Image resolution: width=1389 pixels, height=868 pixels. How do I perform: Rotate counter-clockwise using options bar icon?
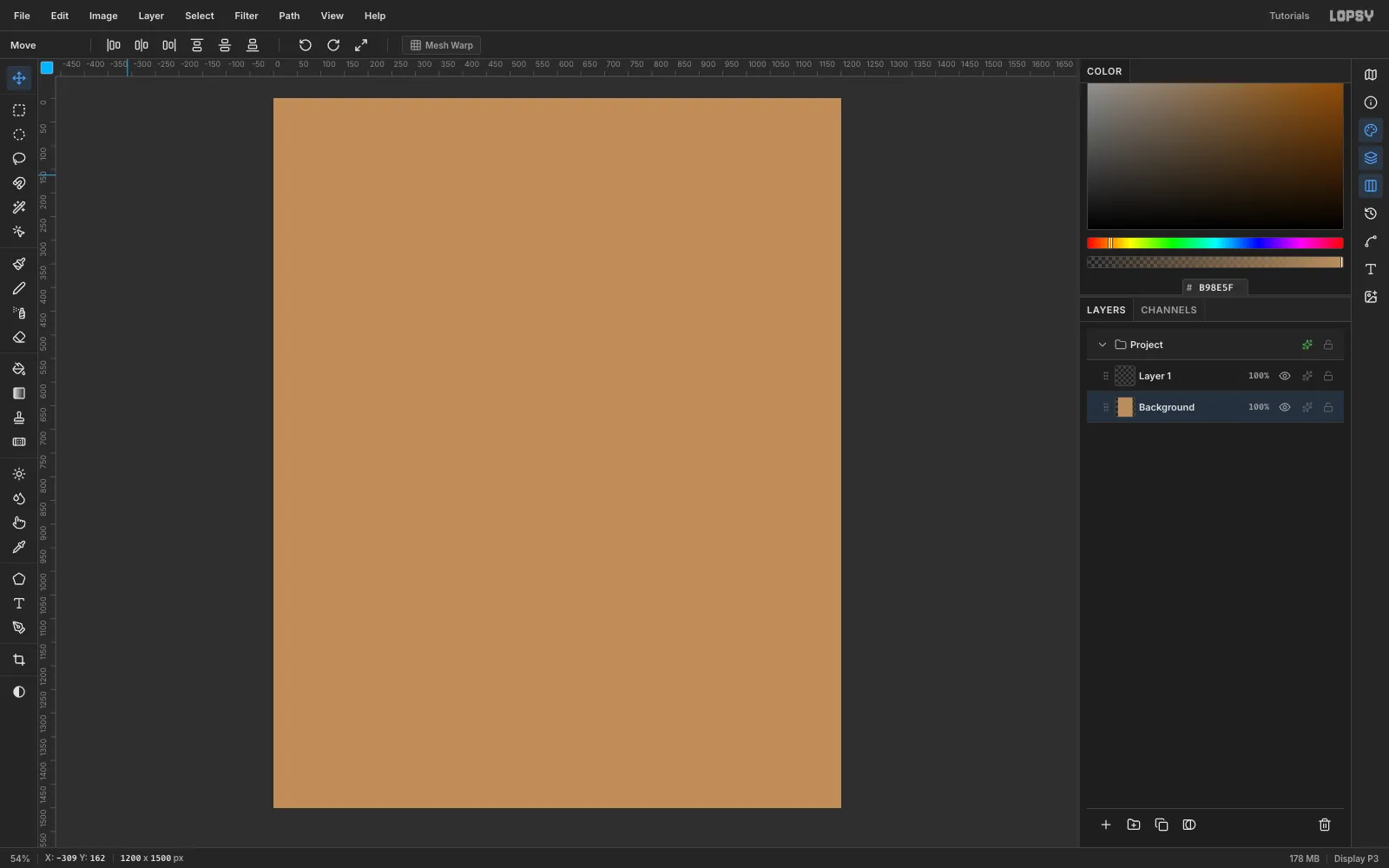coord(306,45)
